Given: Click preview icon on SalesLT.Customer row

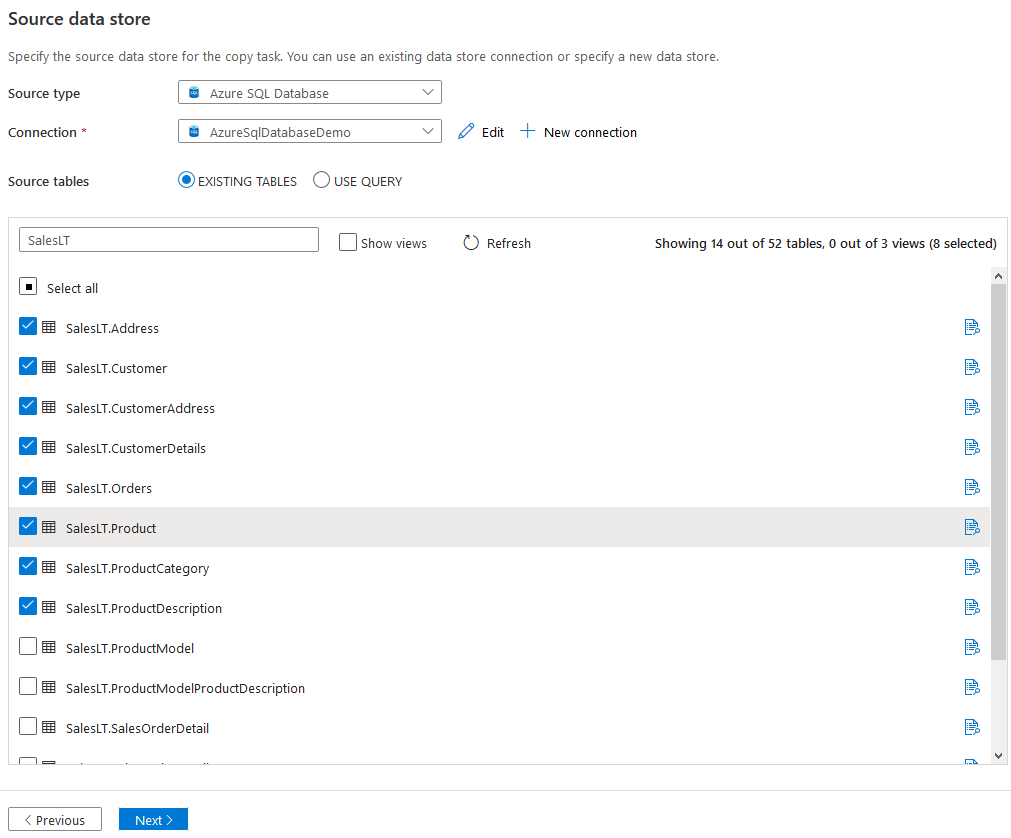Looking at the screenshot, I should 971,367.
